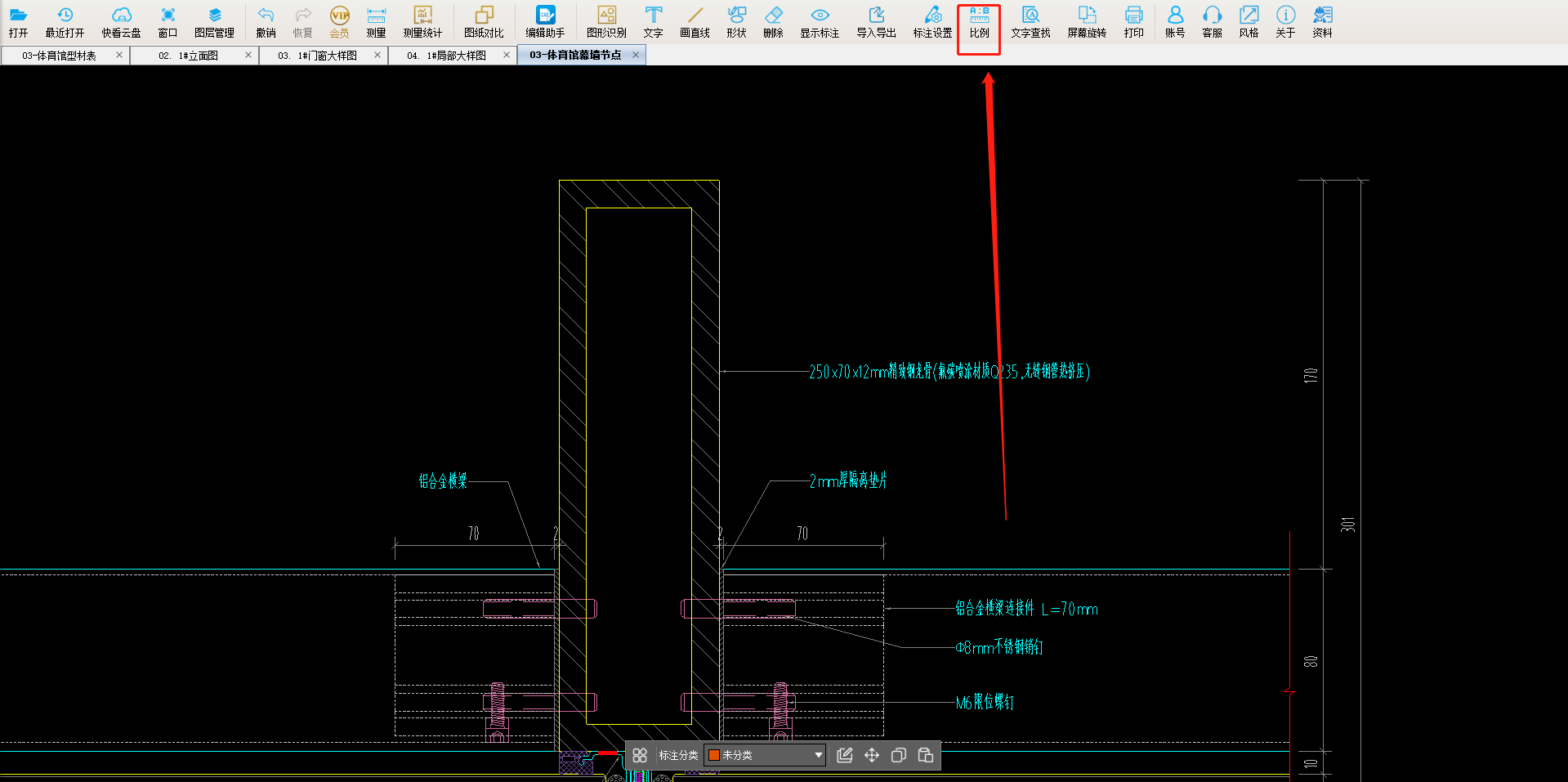Open the 最近打开 recent files list
1568x782 pixels.
tap(65, 22)
